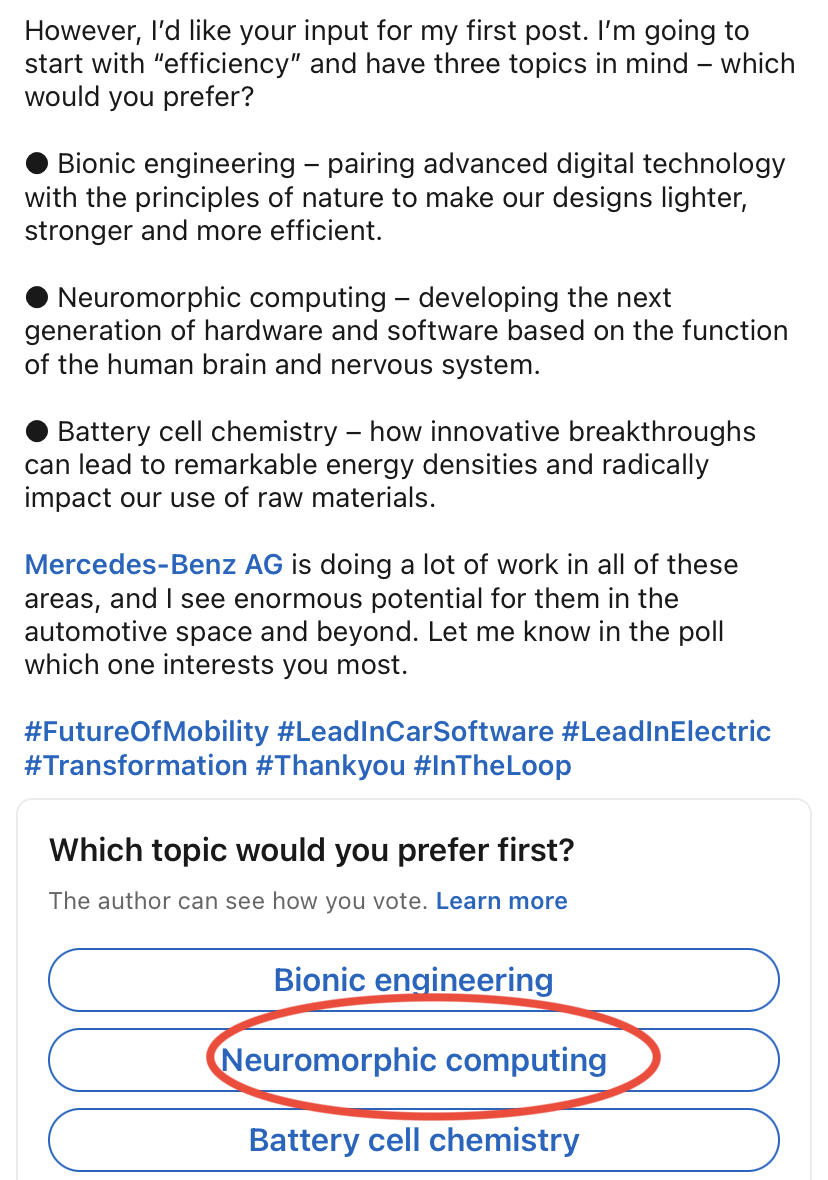828x1180 pixels.
Task: Click the bullet before Battery cell chemistry paragraph
Action: [x=37, y=432]
